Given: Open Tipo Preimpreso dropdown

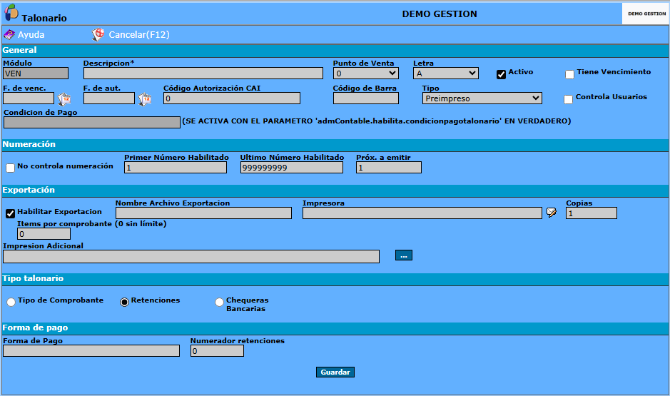Looking at the screenshot, I should [482, 98].
